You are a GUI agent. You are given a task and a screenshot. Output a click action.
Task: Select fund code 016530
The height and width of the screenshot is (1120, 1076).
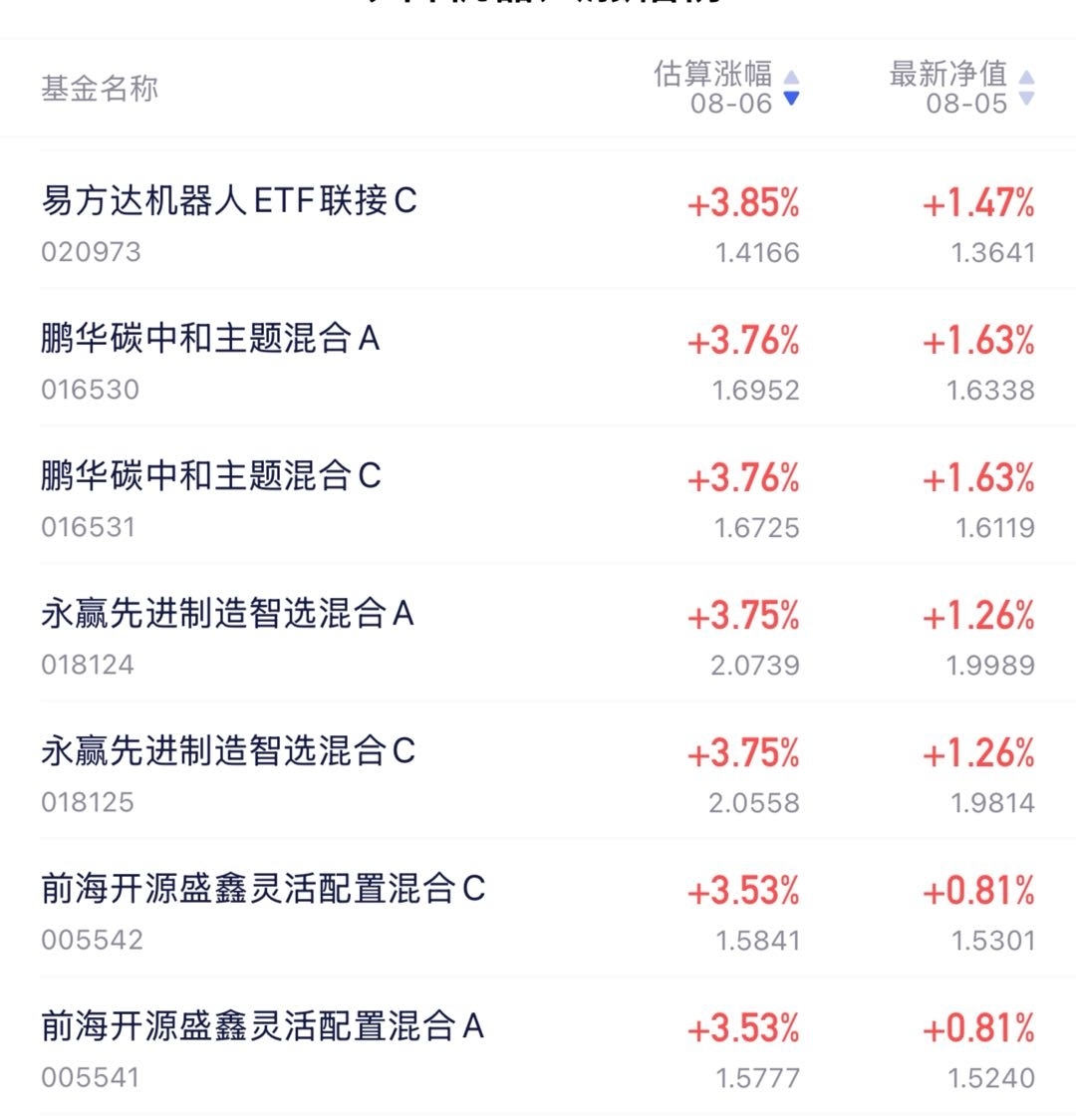(90, 390)
